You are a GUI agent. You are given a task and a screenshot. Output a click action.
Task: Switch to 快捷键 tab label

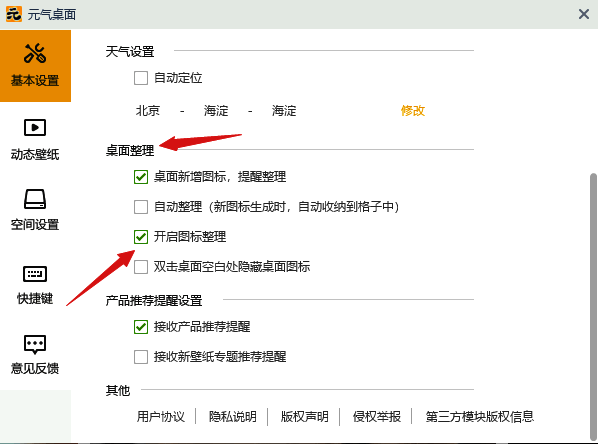point(35,298)
